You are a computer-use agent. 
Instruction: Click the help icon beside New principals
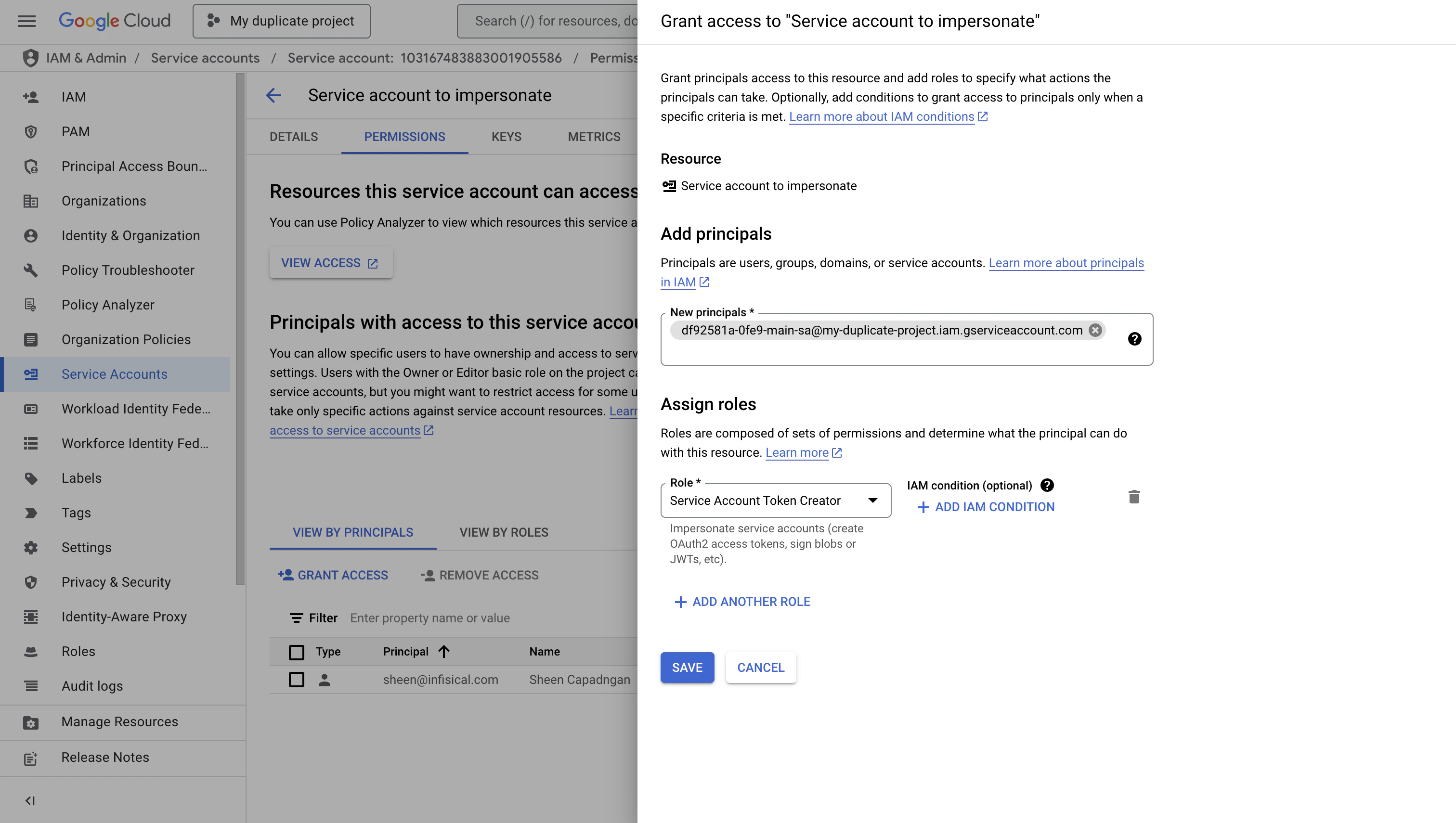coord(1134,338)
